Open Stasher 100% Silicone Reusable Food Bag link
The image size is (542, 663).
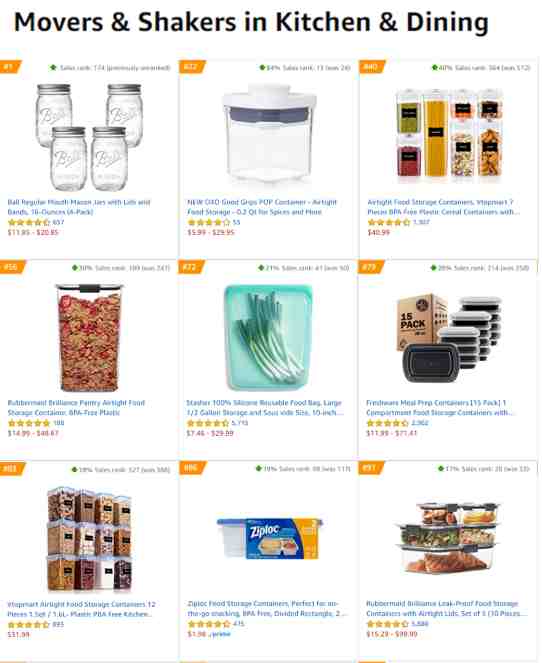pyautogui.click(x=265, y=408)
